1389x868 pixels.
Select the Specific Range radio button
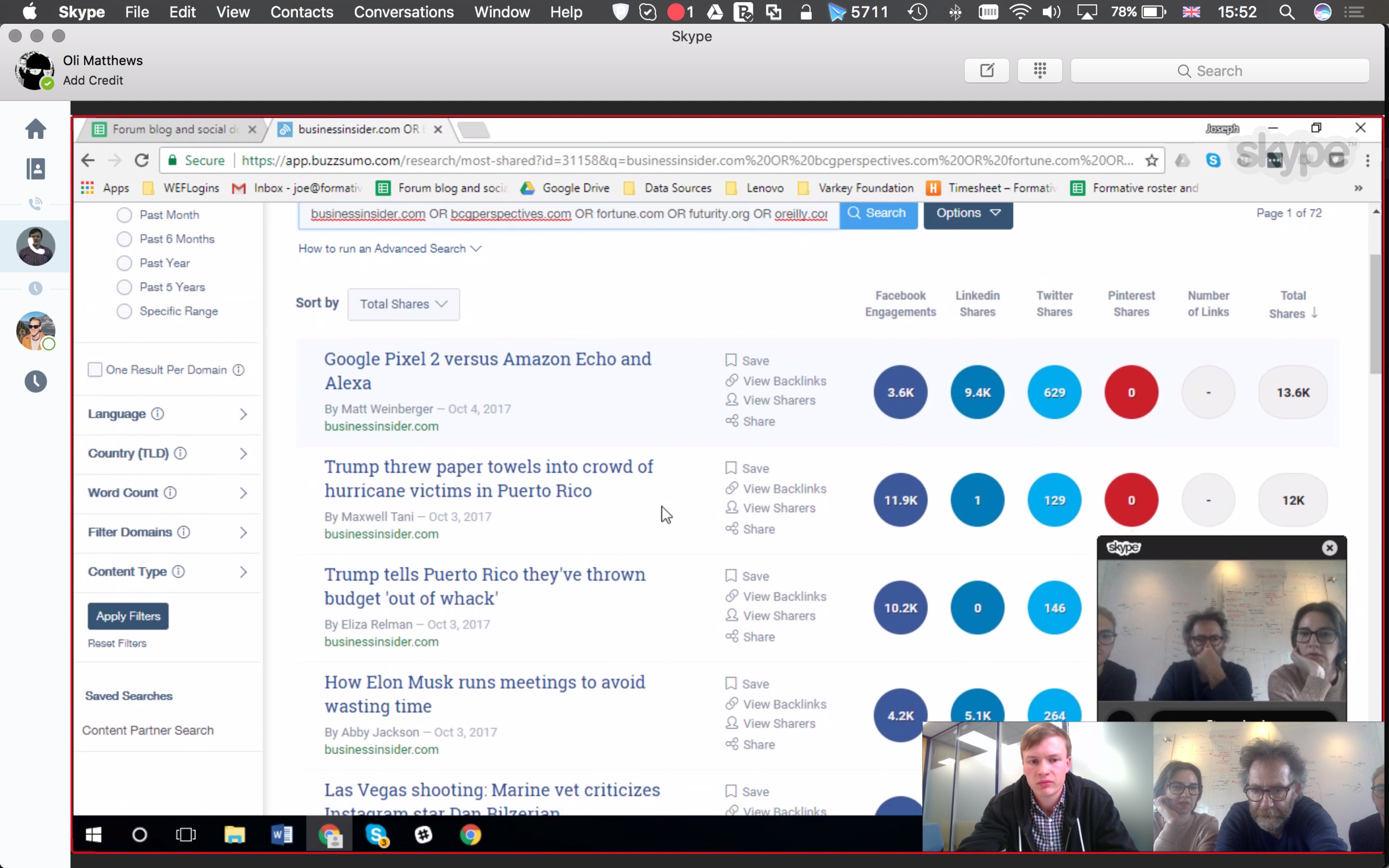124,311
